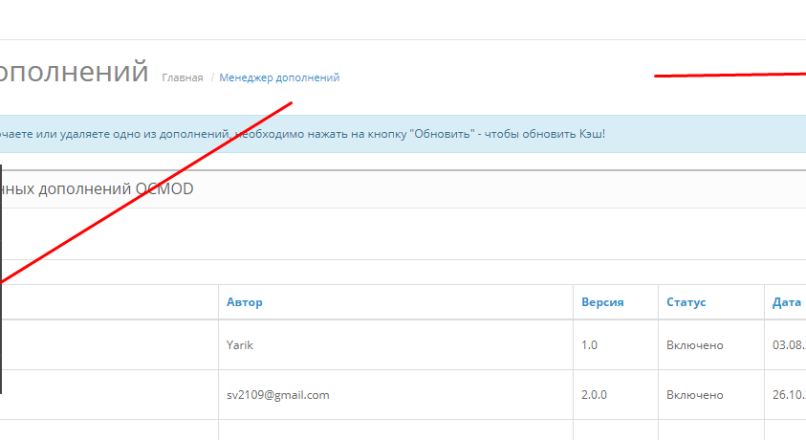The height and width of the screenshot is (440, 806).
Task: Select Включено status in sv2109@gmail.com row
Action: pyautogui.click(x=694, y=395)
